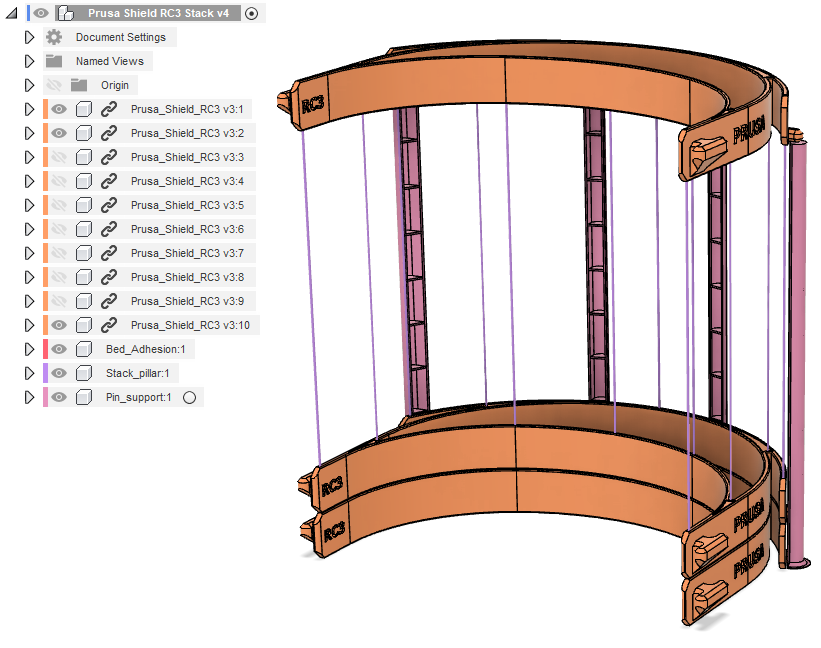
Task: Show the hidden Origin folder
Action: pyautogui.click(x=54, y=85)
